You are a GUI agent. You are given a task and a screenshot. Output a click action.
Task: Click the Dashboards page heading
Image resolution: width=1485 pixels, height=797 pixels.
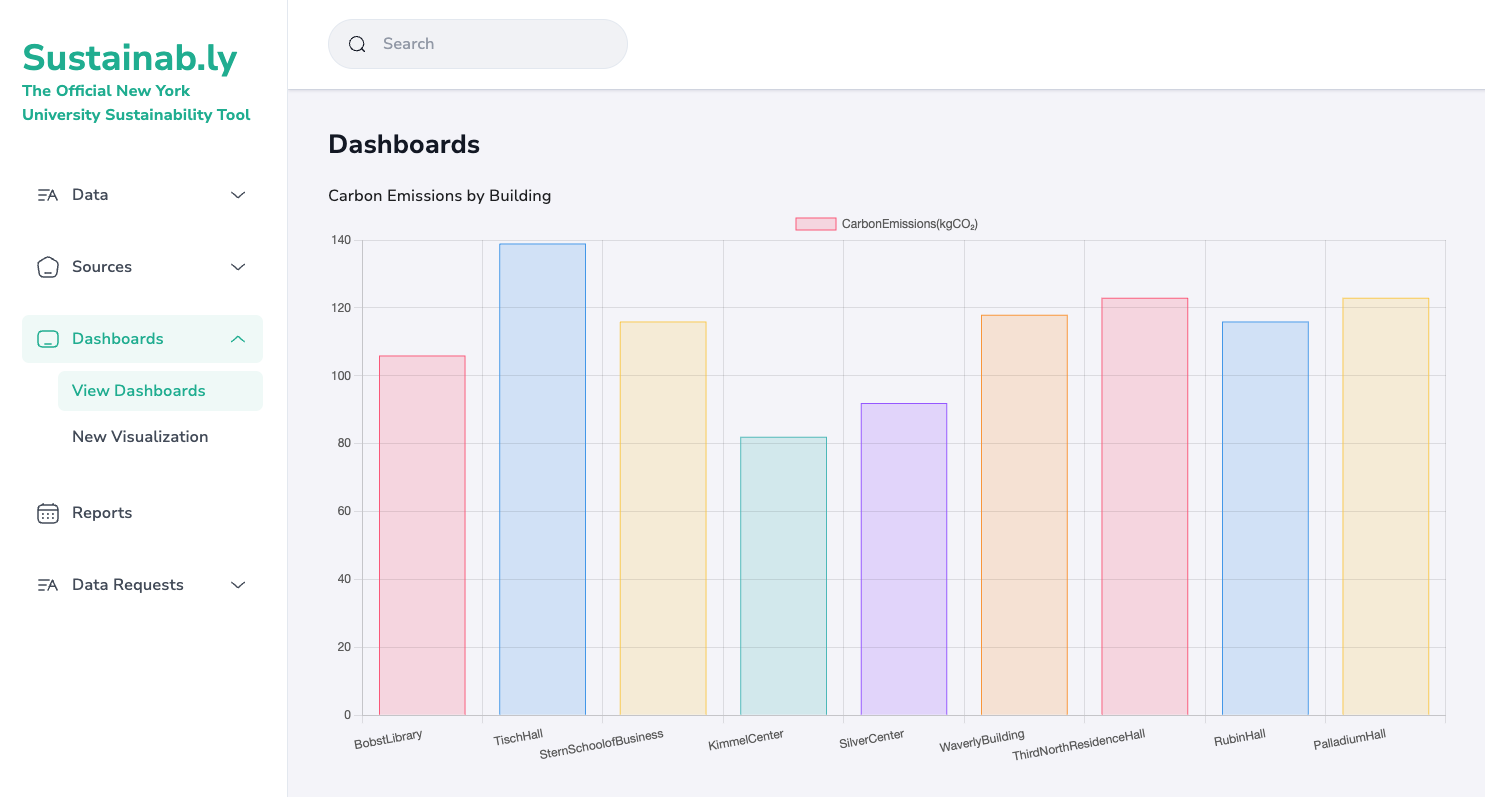click(404, 144)
